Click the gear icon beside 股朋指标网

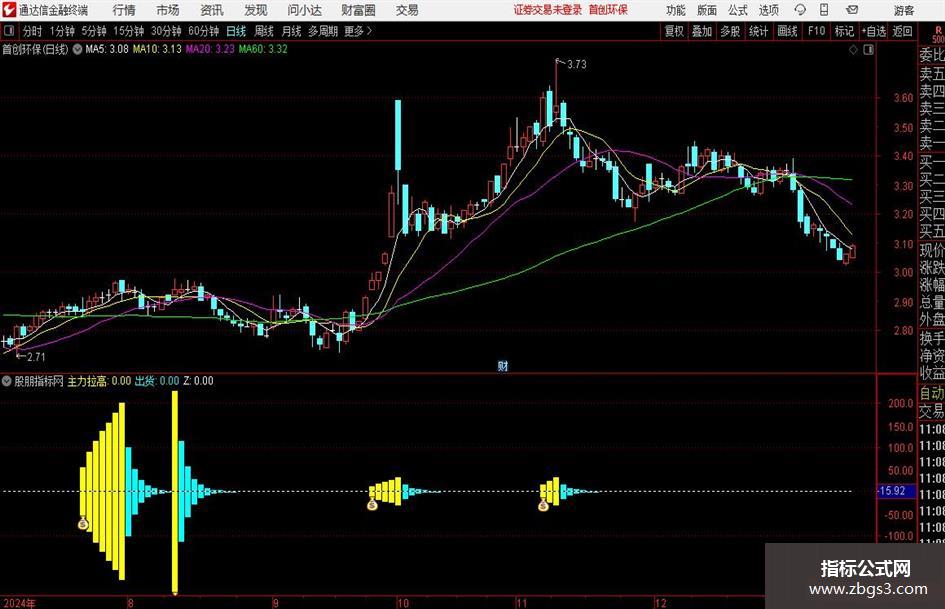click(x=6, y=381)
